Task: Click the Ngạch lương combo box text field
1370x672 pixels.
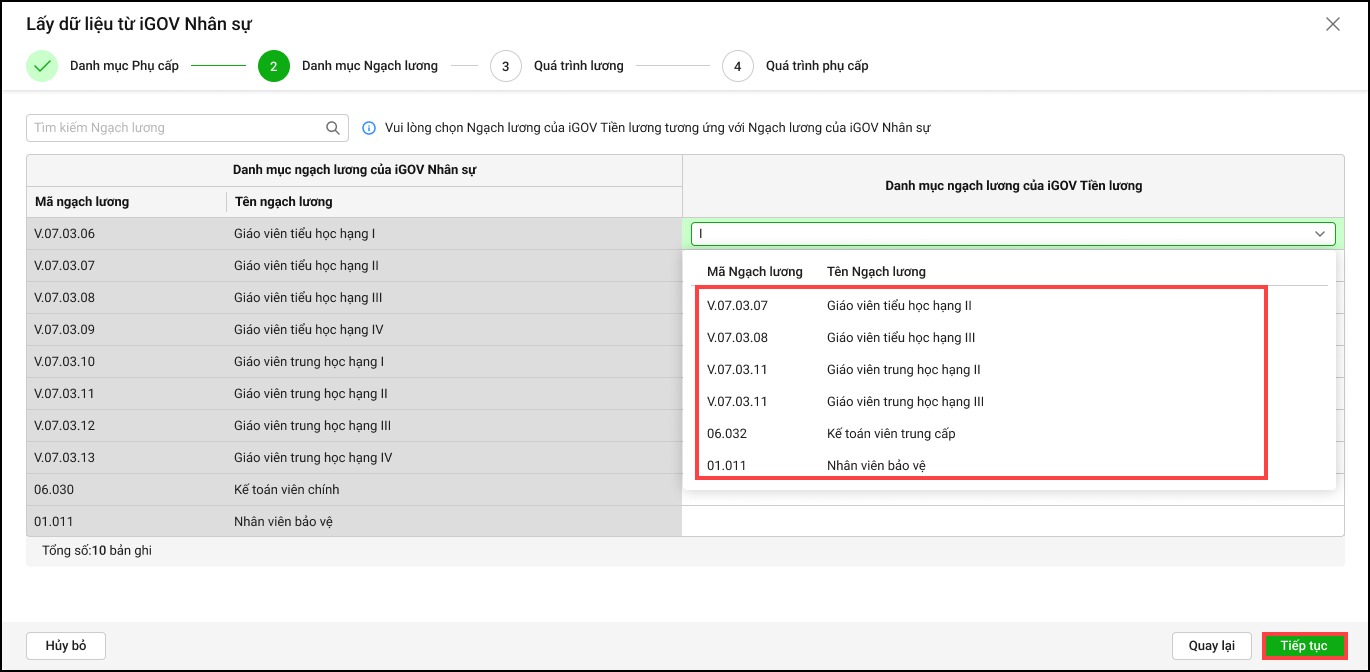Action: click(x=1000, y=234)
